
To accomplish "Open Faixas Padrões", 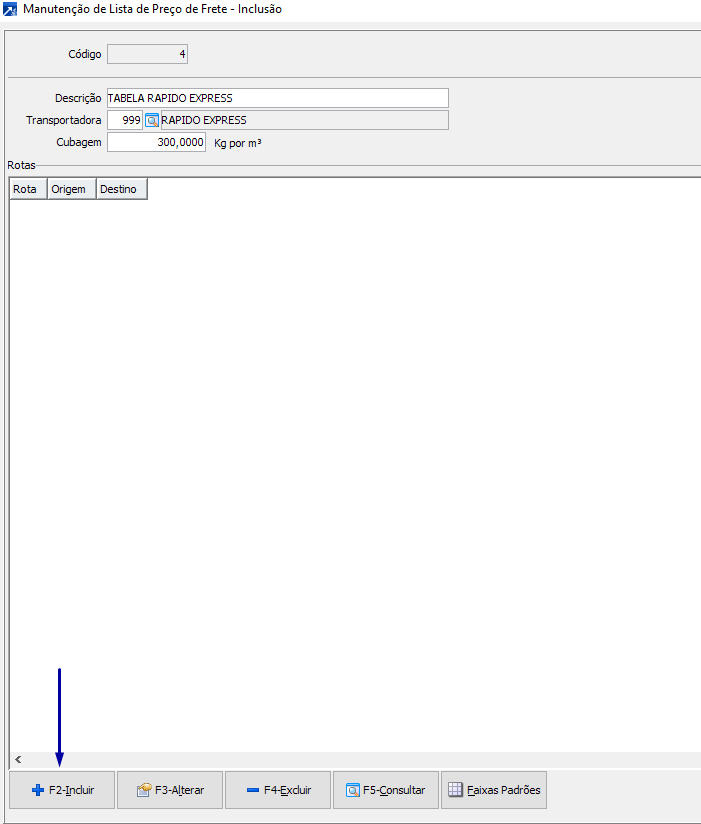I will pos(494,790).
